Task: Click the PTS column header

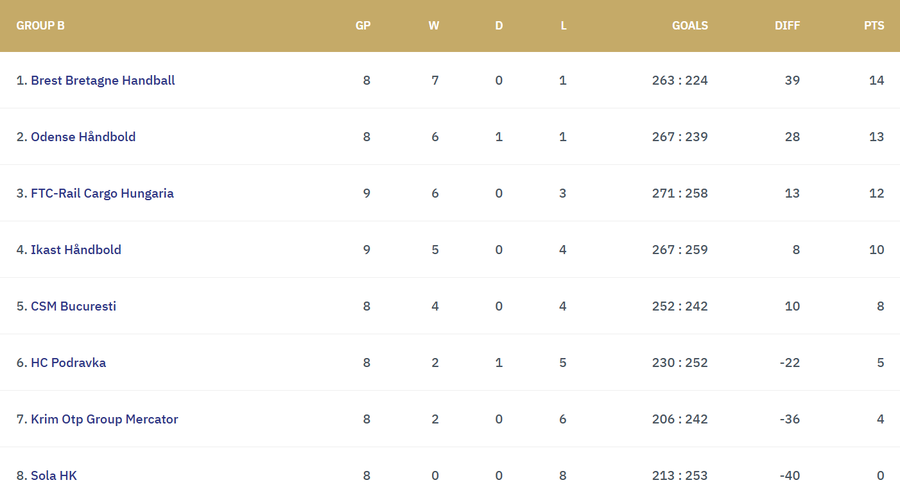Action: click(874, 26)
